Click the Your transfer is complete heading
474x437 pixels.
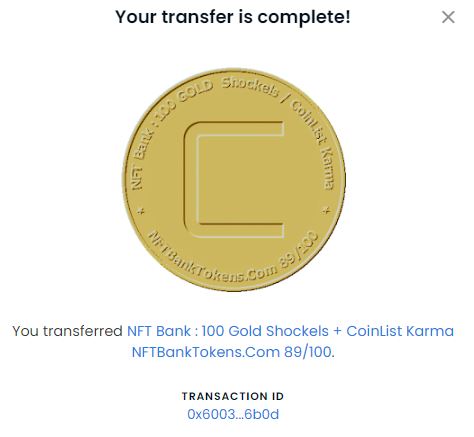[x=233, y=17]
